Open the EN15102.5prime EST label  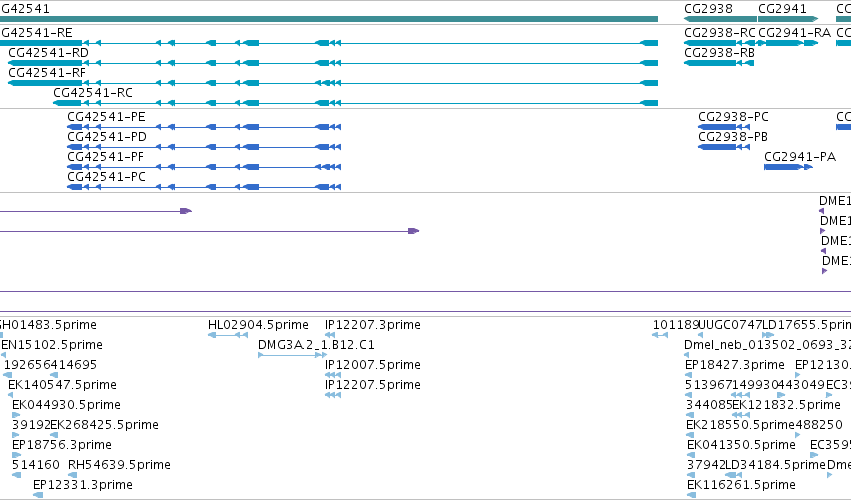[52, 345]
